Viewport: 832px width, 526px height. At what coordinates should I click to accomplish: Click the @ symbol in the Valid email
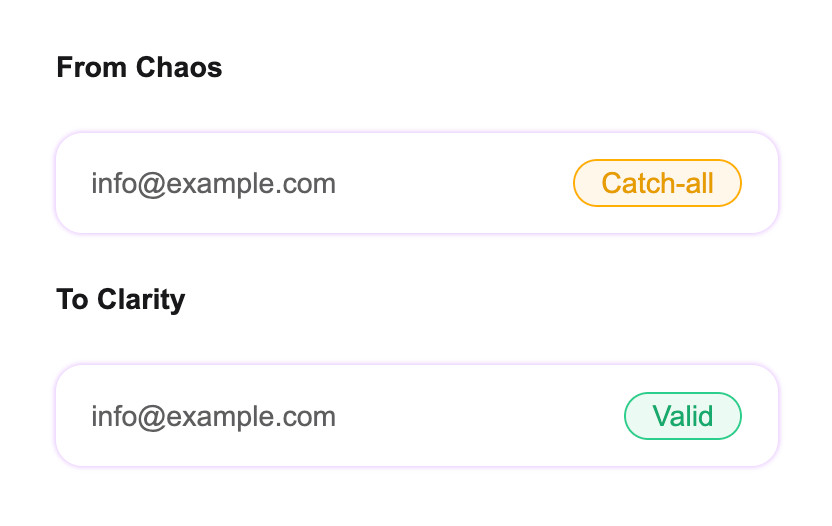tap(152, 418)
